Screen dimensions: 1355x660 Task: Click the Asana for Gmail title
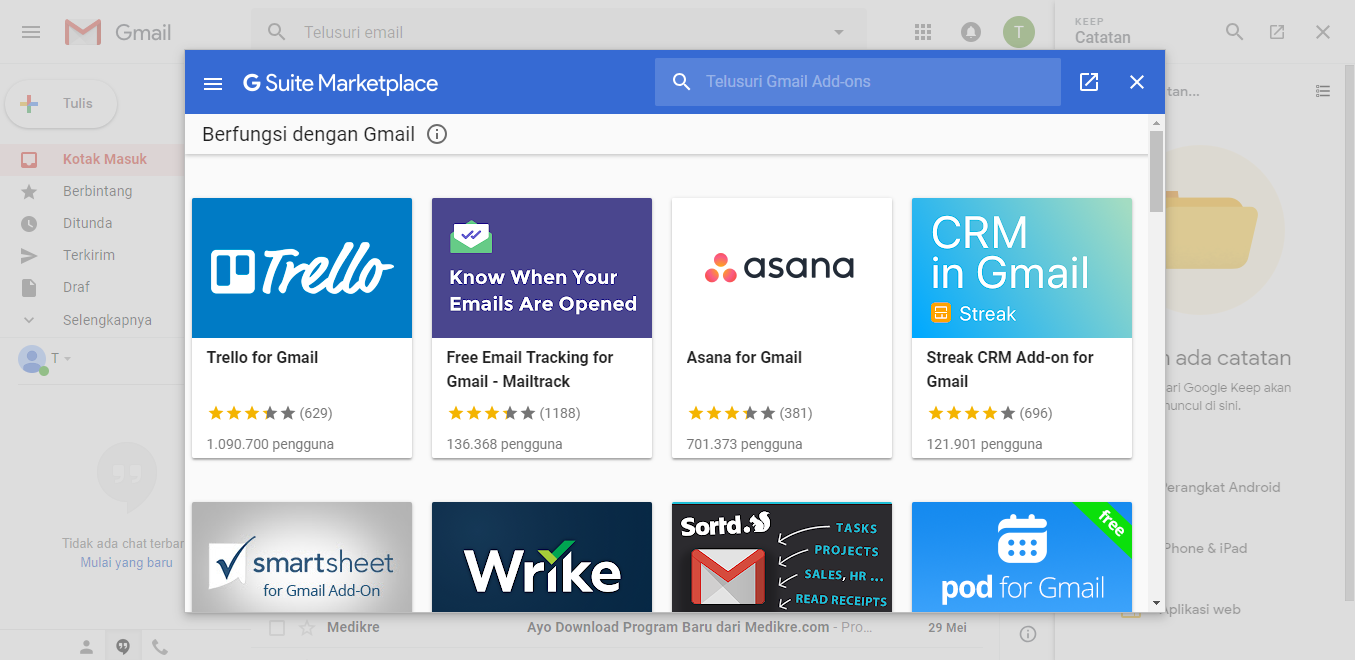tap(744, 357)
